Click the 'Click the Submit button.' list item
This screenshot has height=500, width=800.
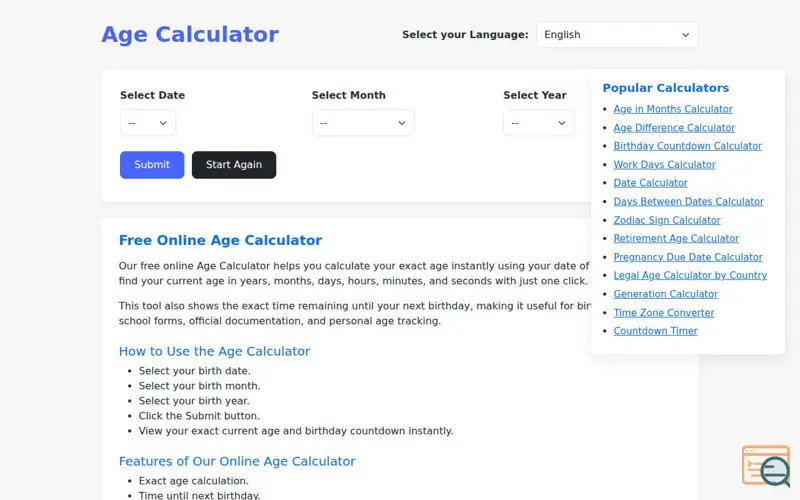pyautogui.click(x=199, y=416)
